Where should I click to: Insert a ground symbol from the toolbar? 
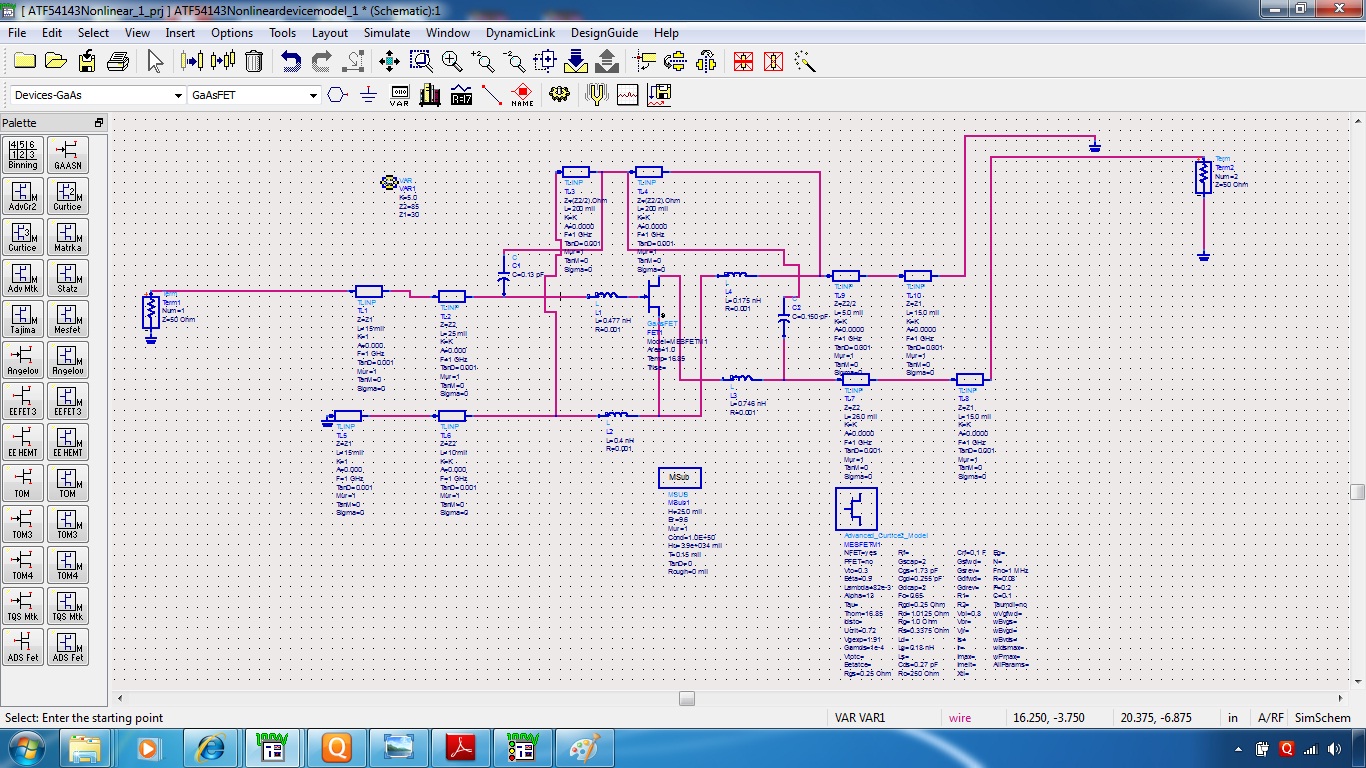click(x=368, y=95)
